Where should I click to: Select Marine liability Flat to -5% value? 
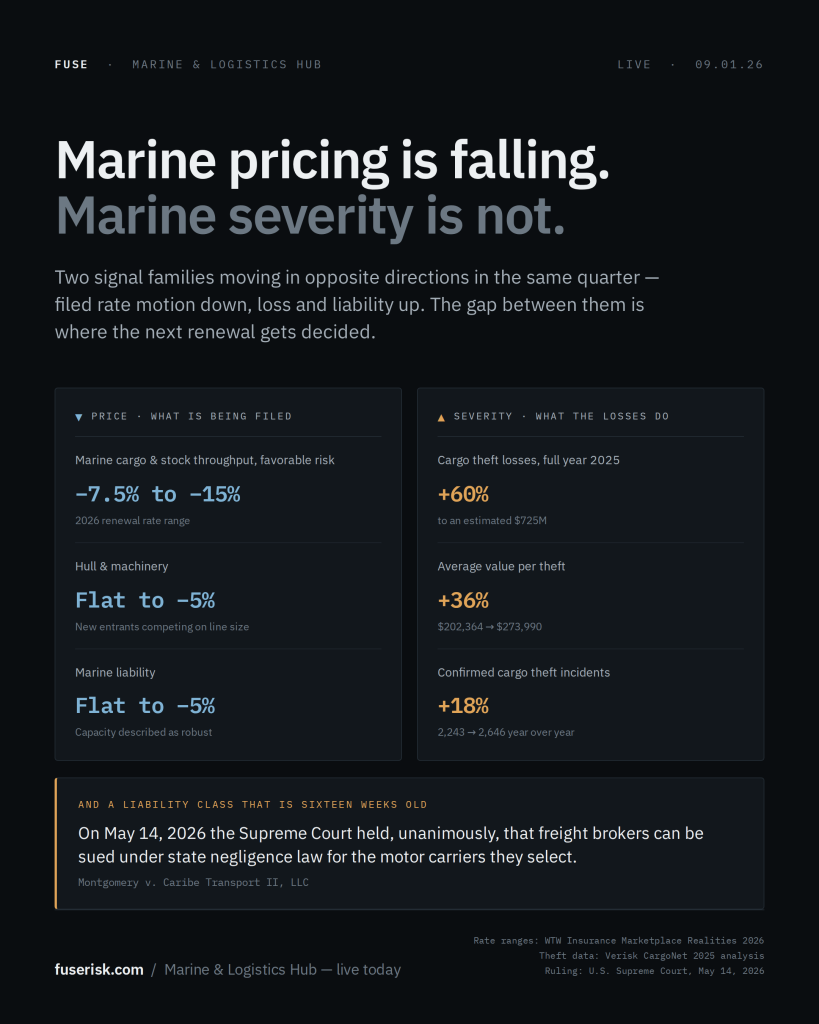coord(145,706)
